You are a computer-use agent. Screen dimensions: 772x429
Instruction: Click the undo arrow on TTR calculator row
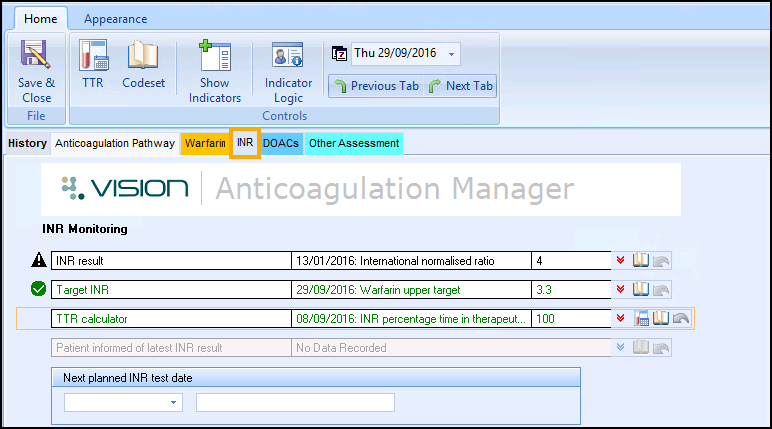pyautogui.click(x=681, y=319)
